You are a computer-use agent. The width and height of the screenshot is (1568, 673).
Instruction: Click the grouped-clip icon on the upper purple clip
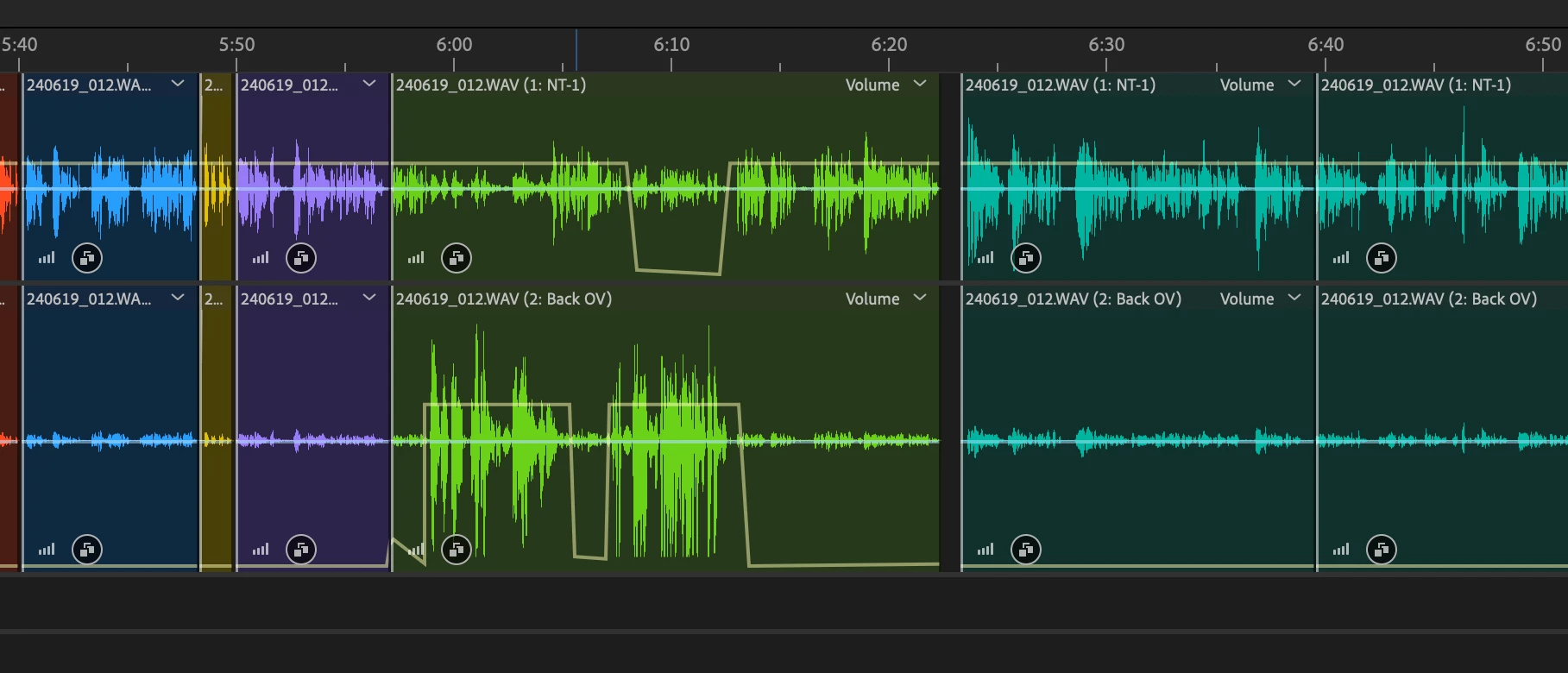point(301,258)
